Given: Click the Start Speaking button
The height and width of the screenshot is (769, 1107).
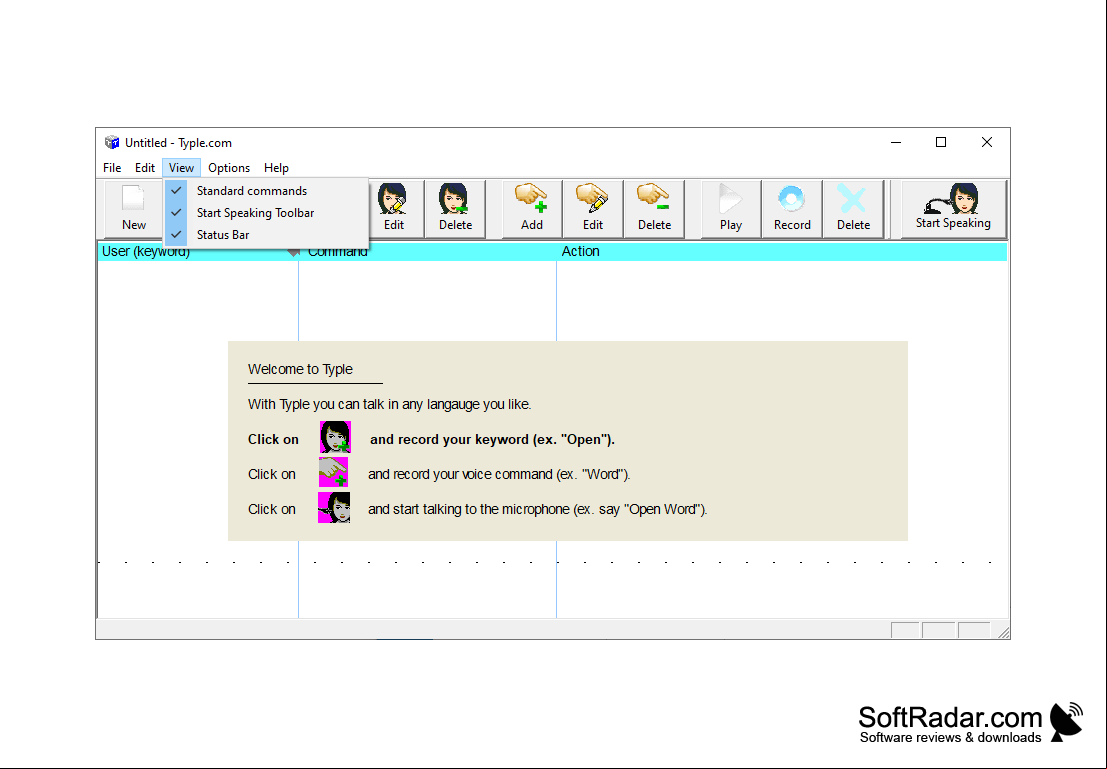Looking at the screenshot, I should click(x=953, y=208).
